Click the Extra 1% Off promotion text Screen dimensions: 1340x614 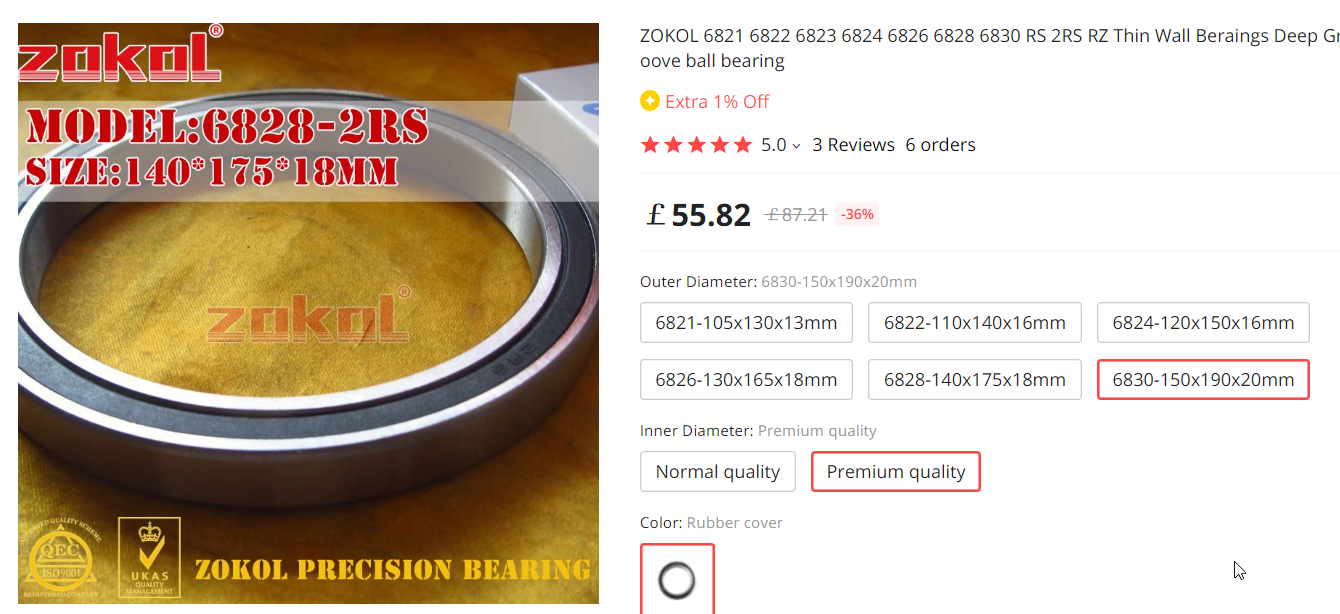pos(717,101)
